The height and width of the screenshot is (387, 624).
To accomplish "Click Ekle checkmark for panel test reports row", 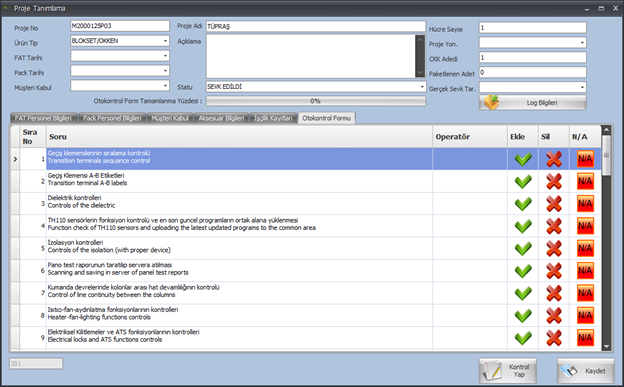I will 523,271.
